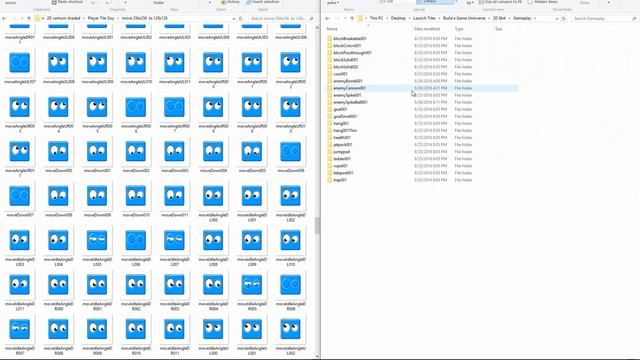Select the moveDown002 thumbnail
The height and width of the screenshot is (360, 640).
pyautogui.click(x=136, y=155)
